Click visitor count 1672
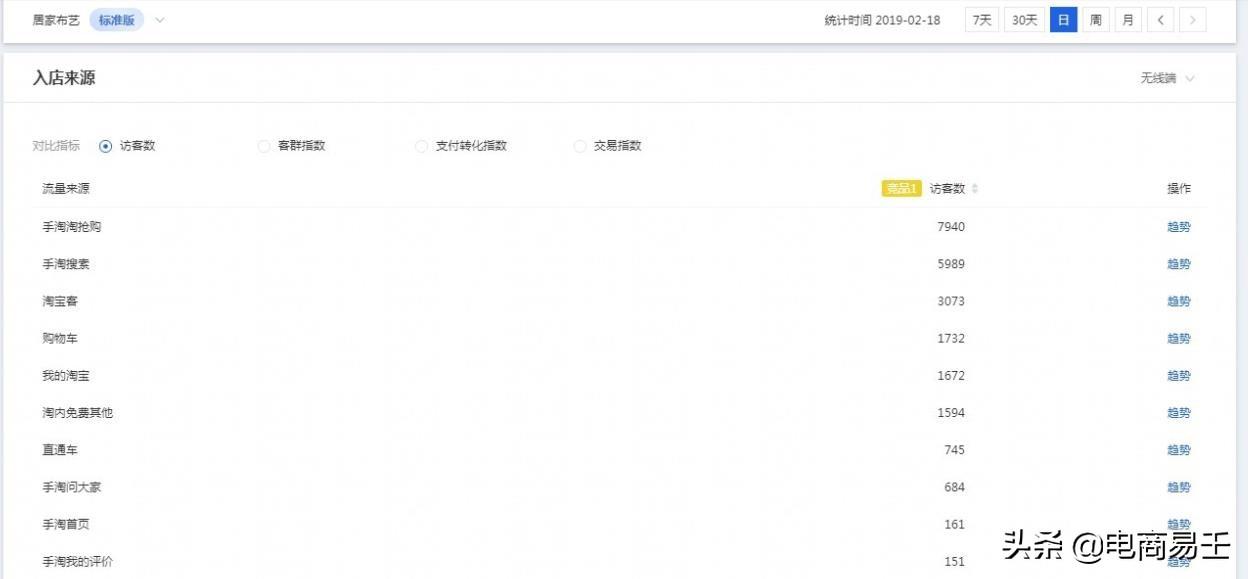The image size is (1248, 579). tap(951, 376)
